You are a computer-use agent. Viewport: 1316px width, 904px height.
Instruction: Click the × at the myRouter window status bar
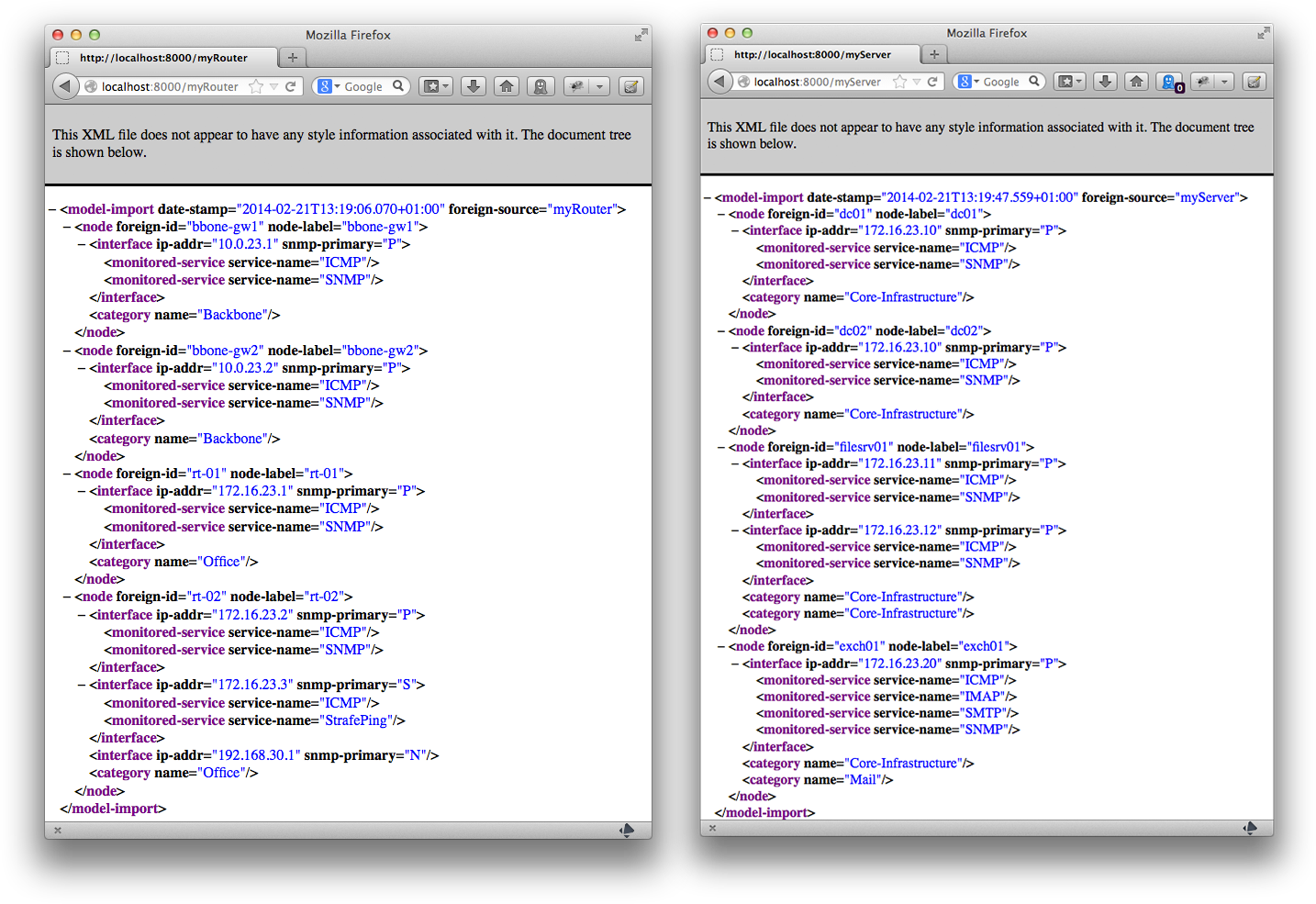click(x=57, y=830)
